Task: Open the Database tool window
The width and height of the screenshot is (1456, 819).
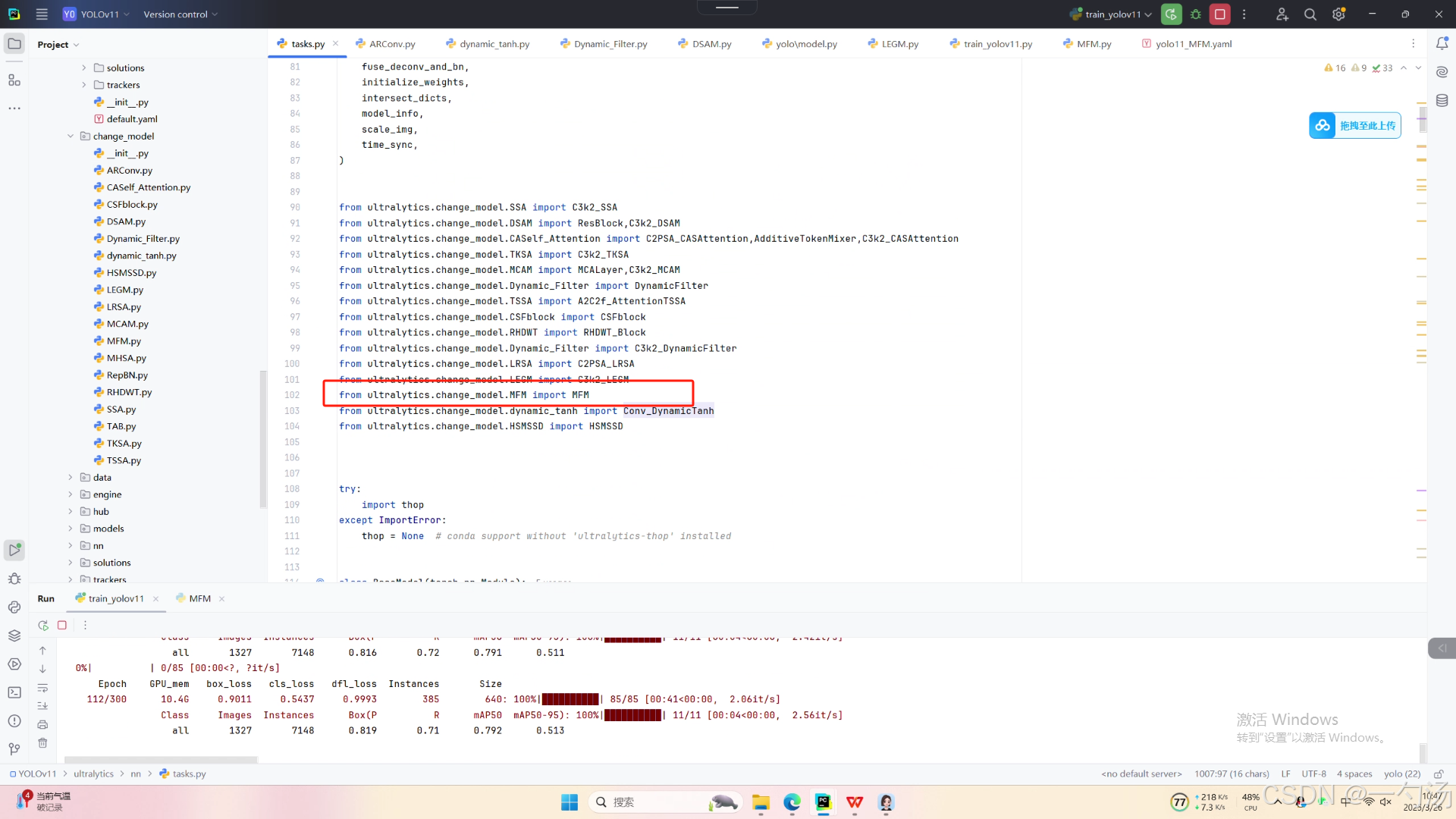Action: pyautogui.click(x=1442, y=101)
